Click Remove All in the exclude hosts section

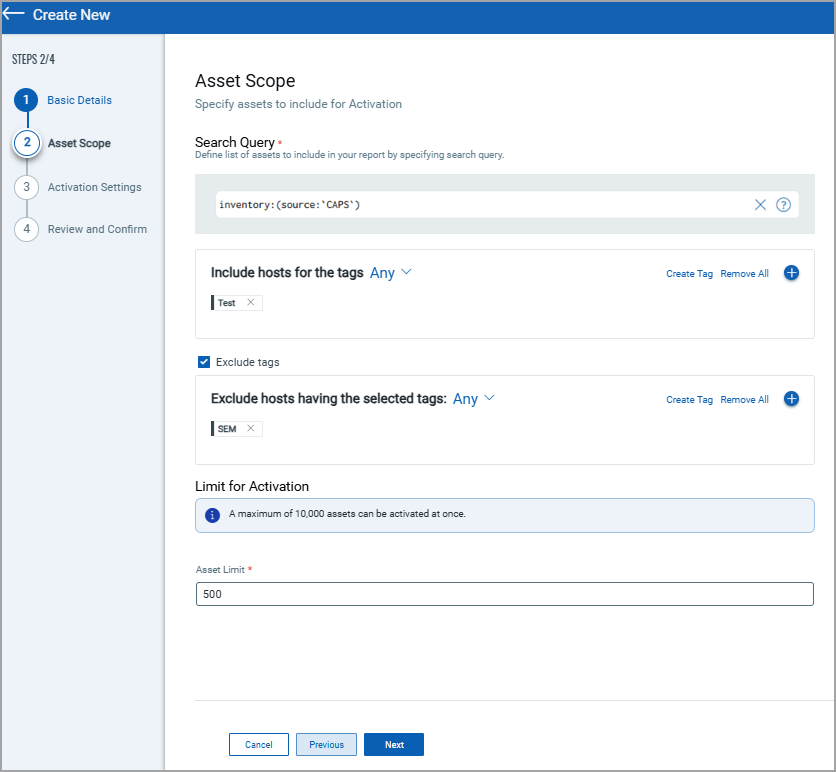(744, 399)
